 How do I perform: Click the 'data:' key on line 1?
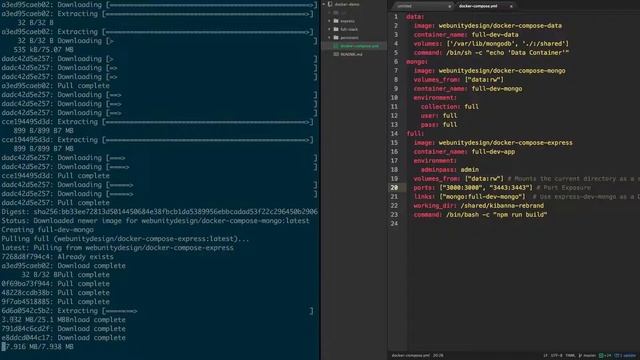(x=415, y=17)
